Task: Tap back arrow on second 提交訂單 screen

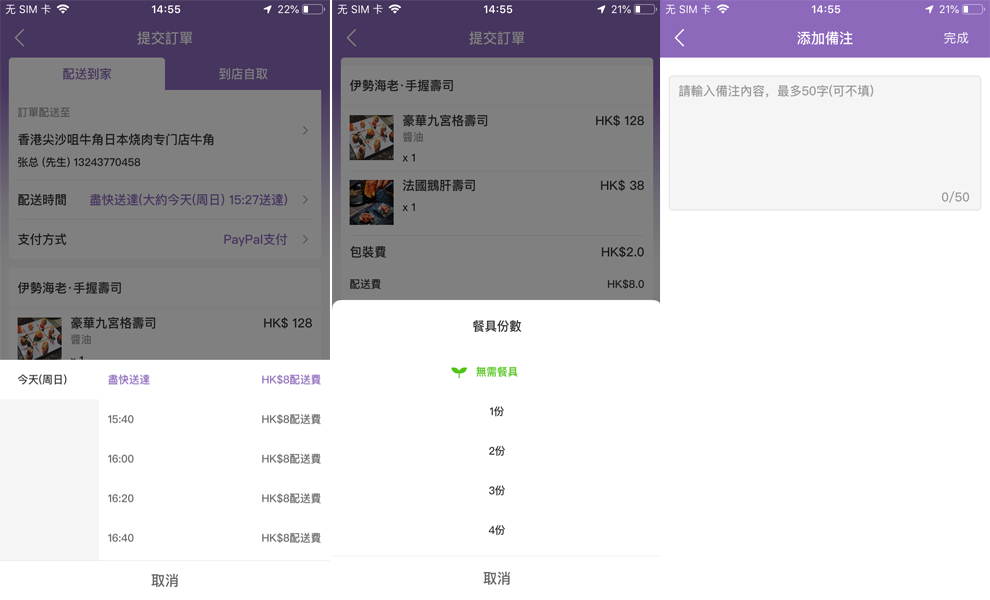Action: [x=352, y=38]
